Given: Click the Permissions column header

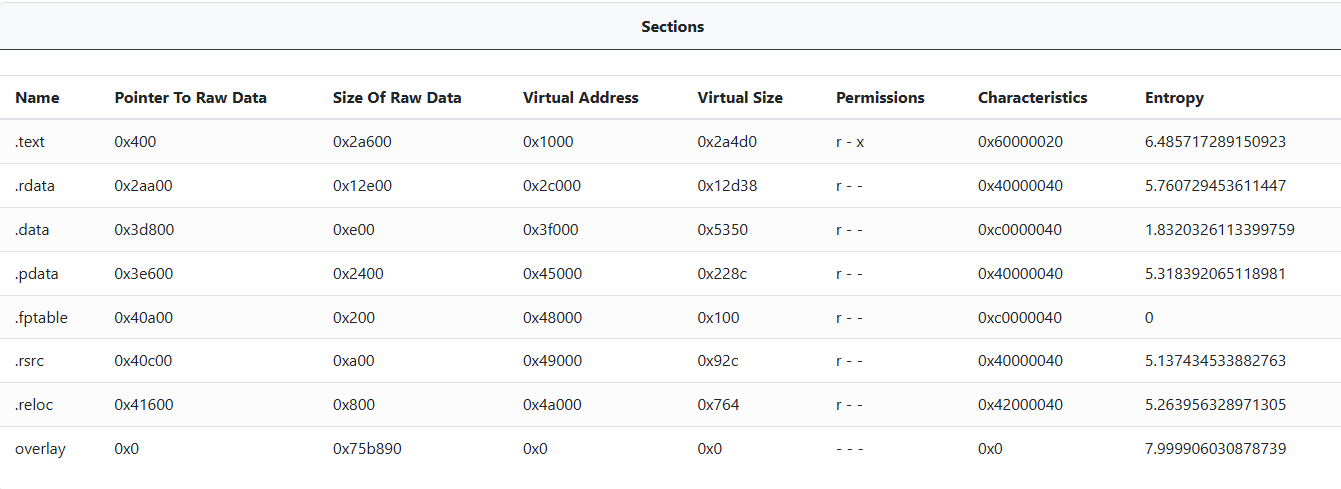Looking at the screenshot, I should tap(880, 98).
